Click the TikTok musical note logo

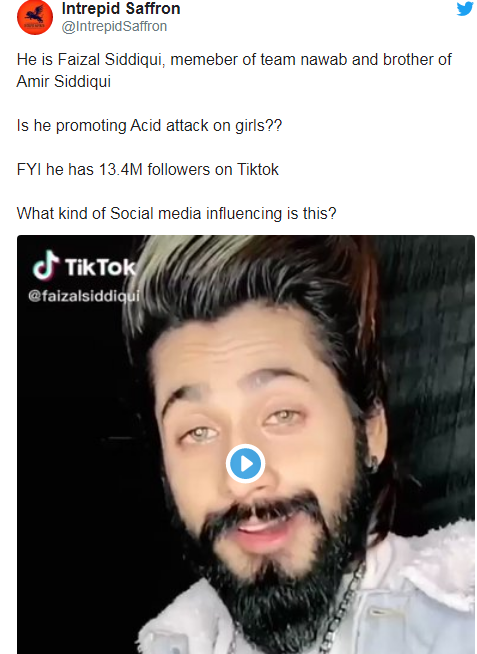click(45, 265)
